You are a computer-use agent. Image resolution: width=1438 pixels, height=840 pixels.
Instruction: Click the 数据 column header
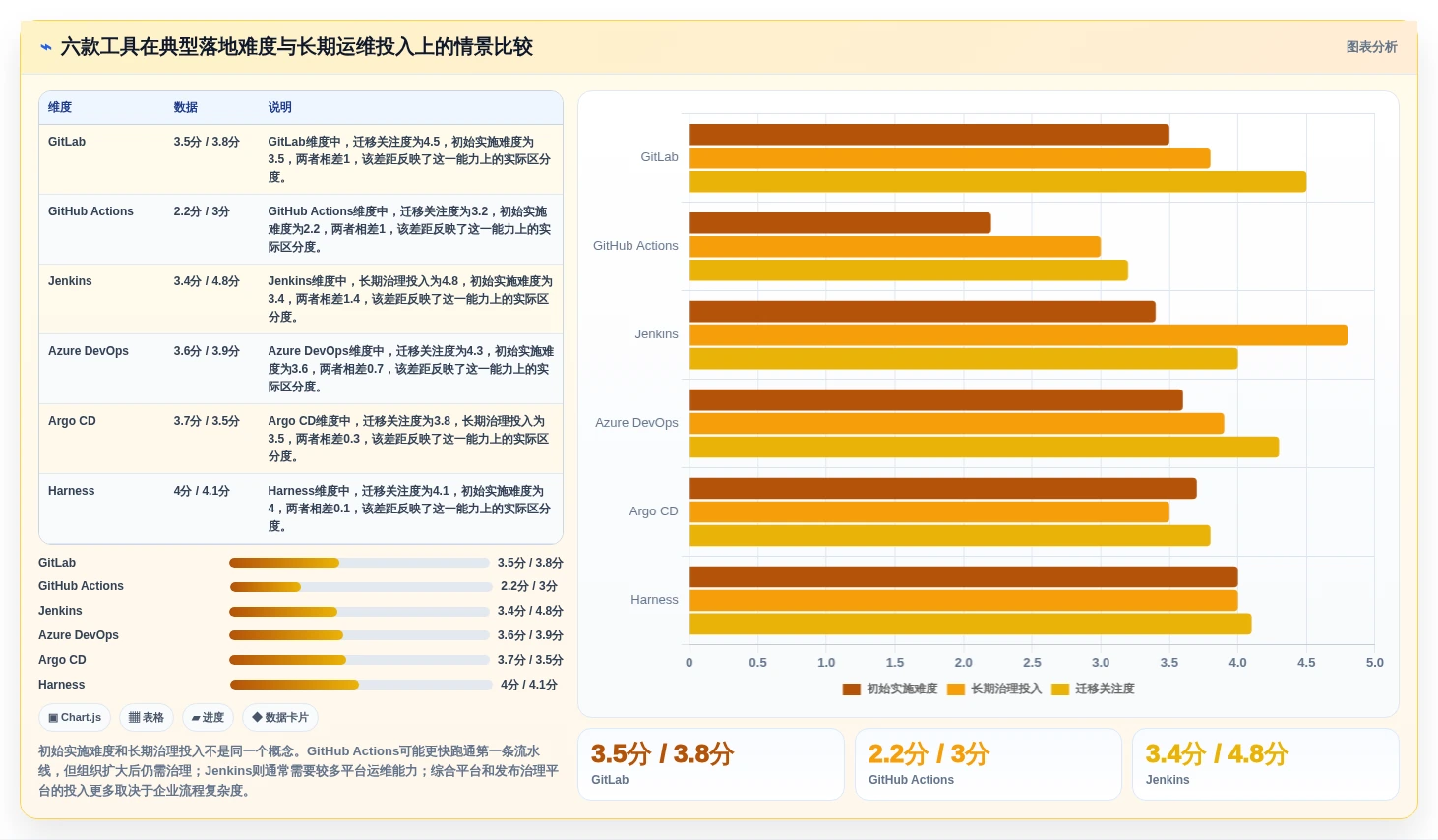(186, 108)
